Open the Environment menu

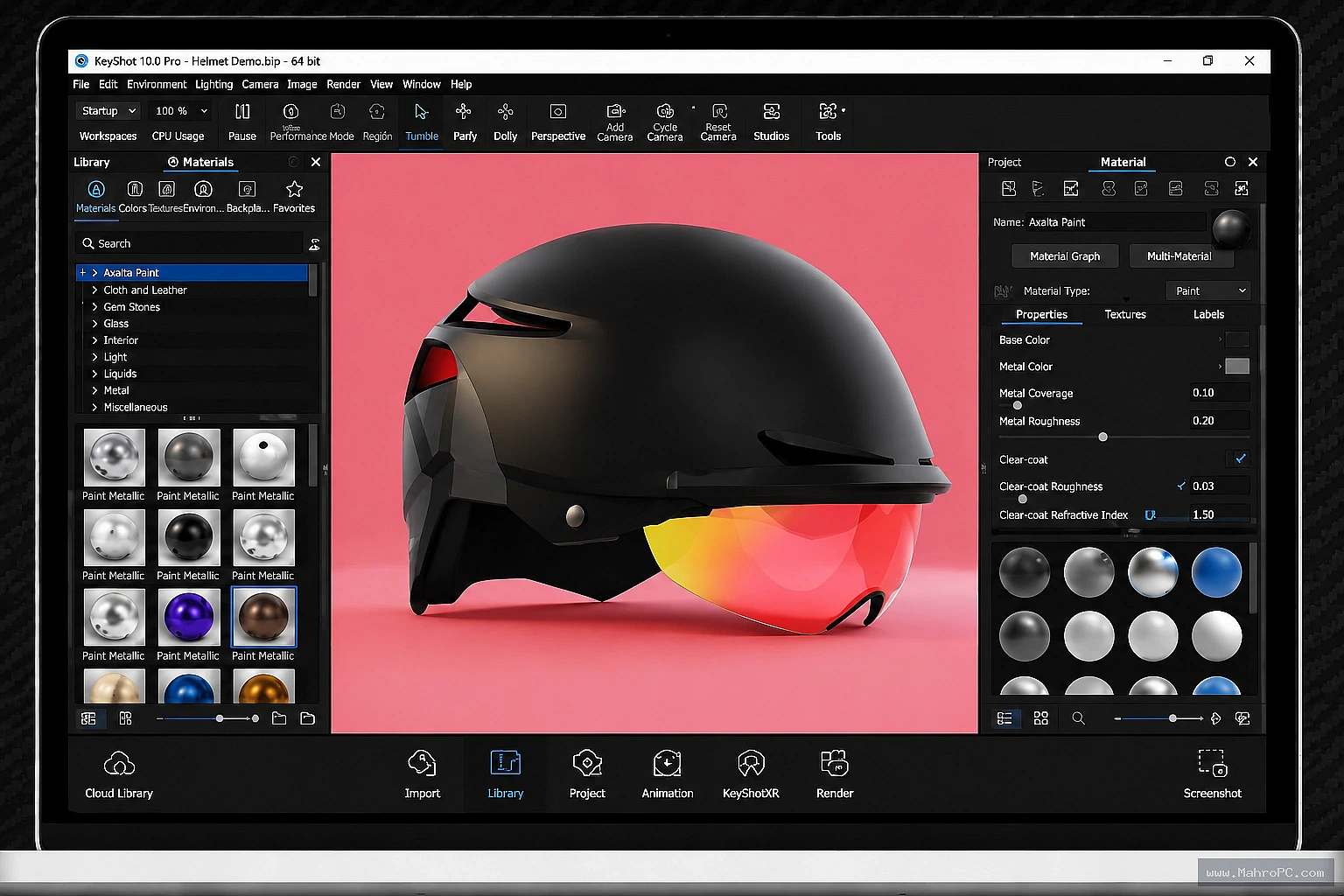click(157, 84)
